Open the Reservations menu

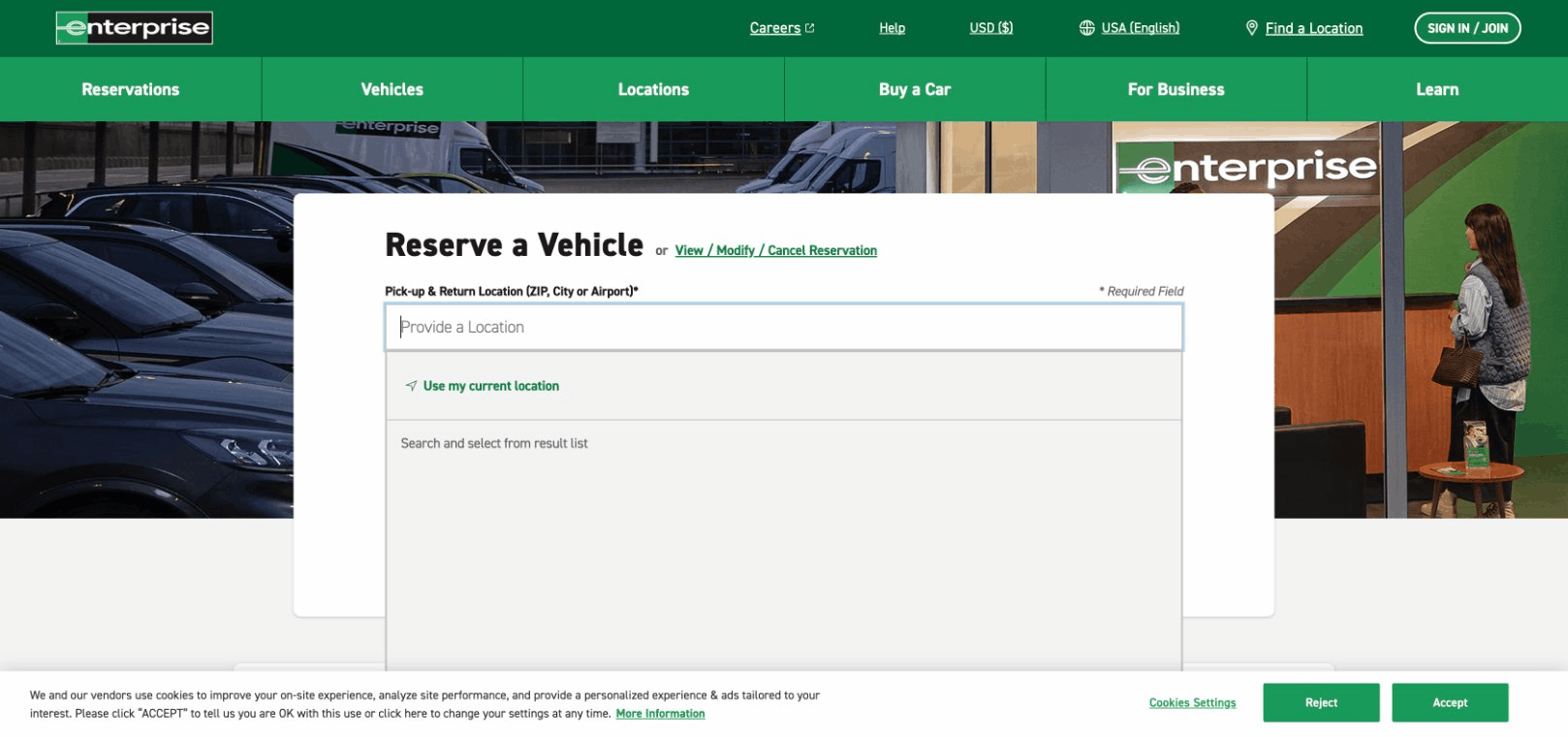(x=131, y=89)
